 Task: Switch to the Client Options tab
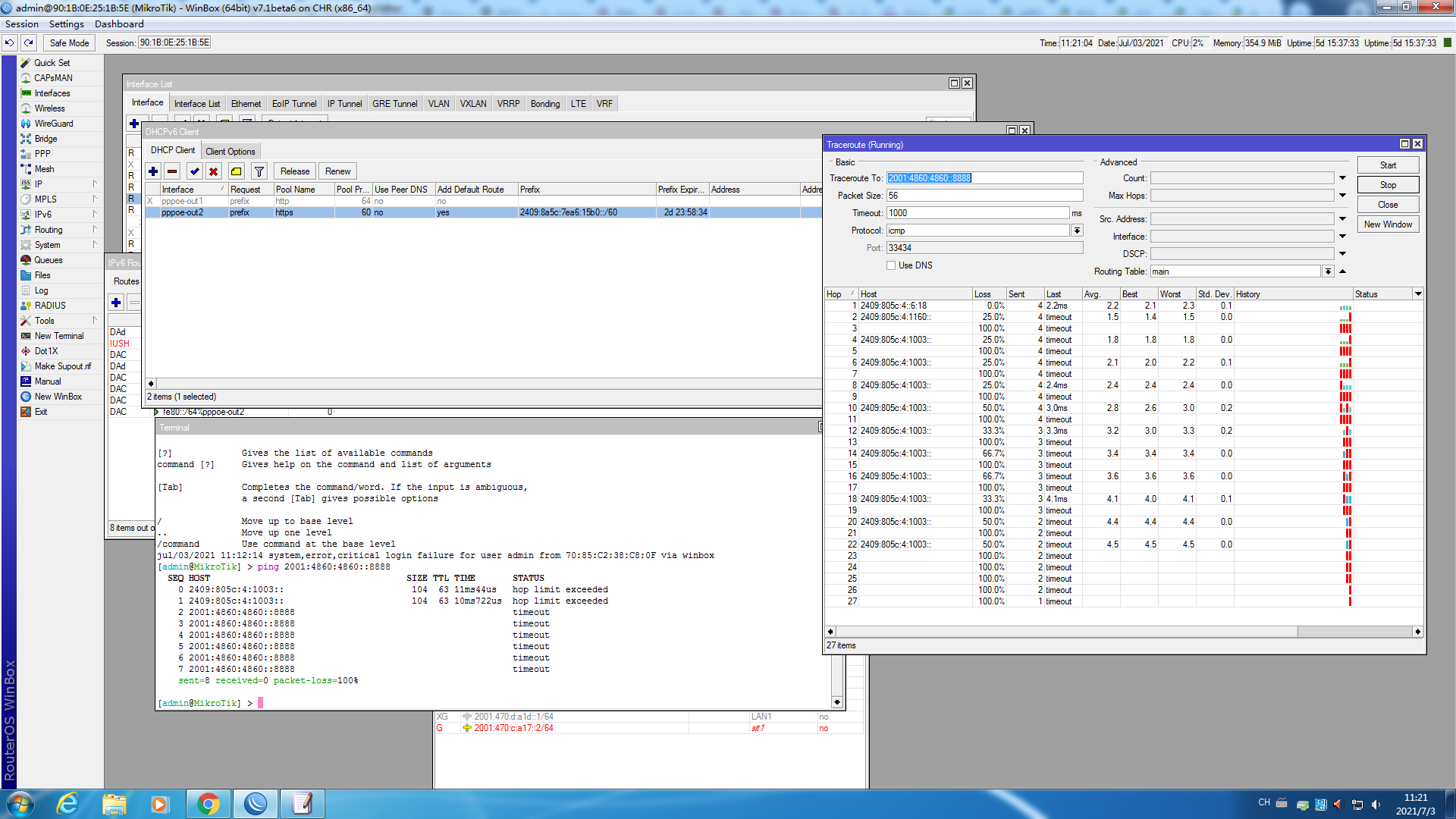point(230,152)
